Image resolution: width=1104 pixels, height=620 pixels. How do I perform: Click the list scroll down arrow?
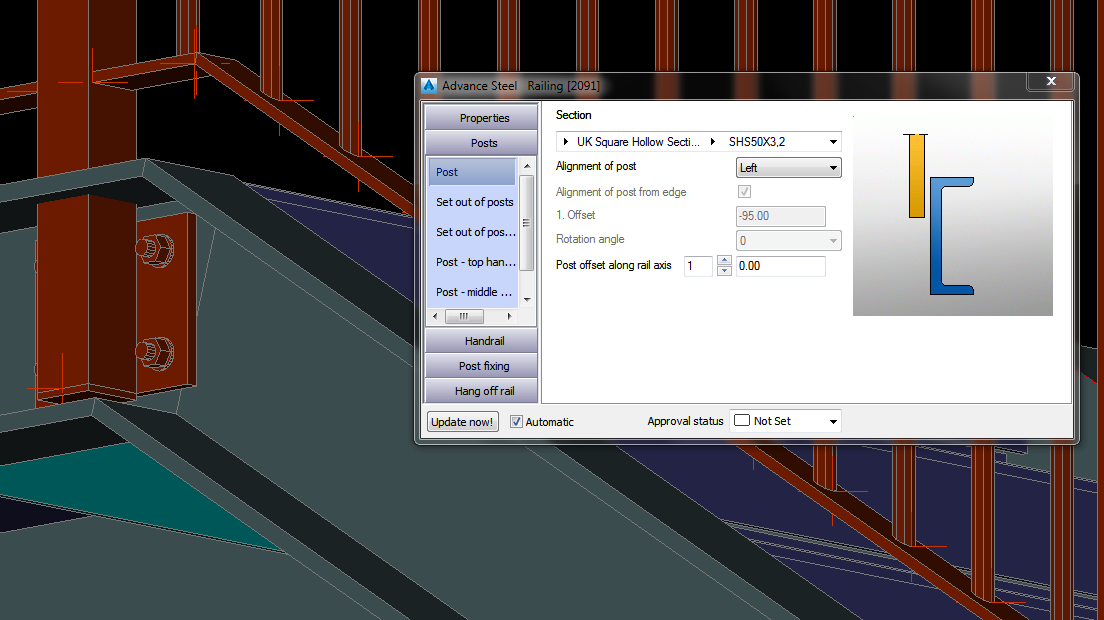tap(527, 300)
